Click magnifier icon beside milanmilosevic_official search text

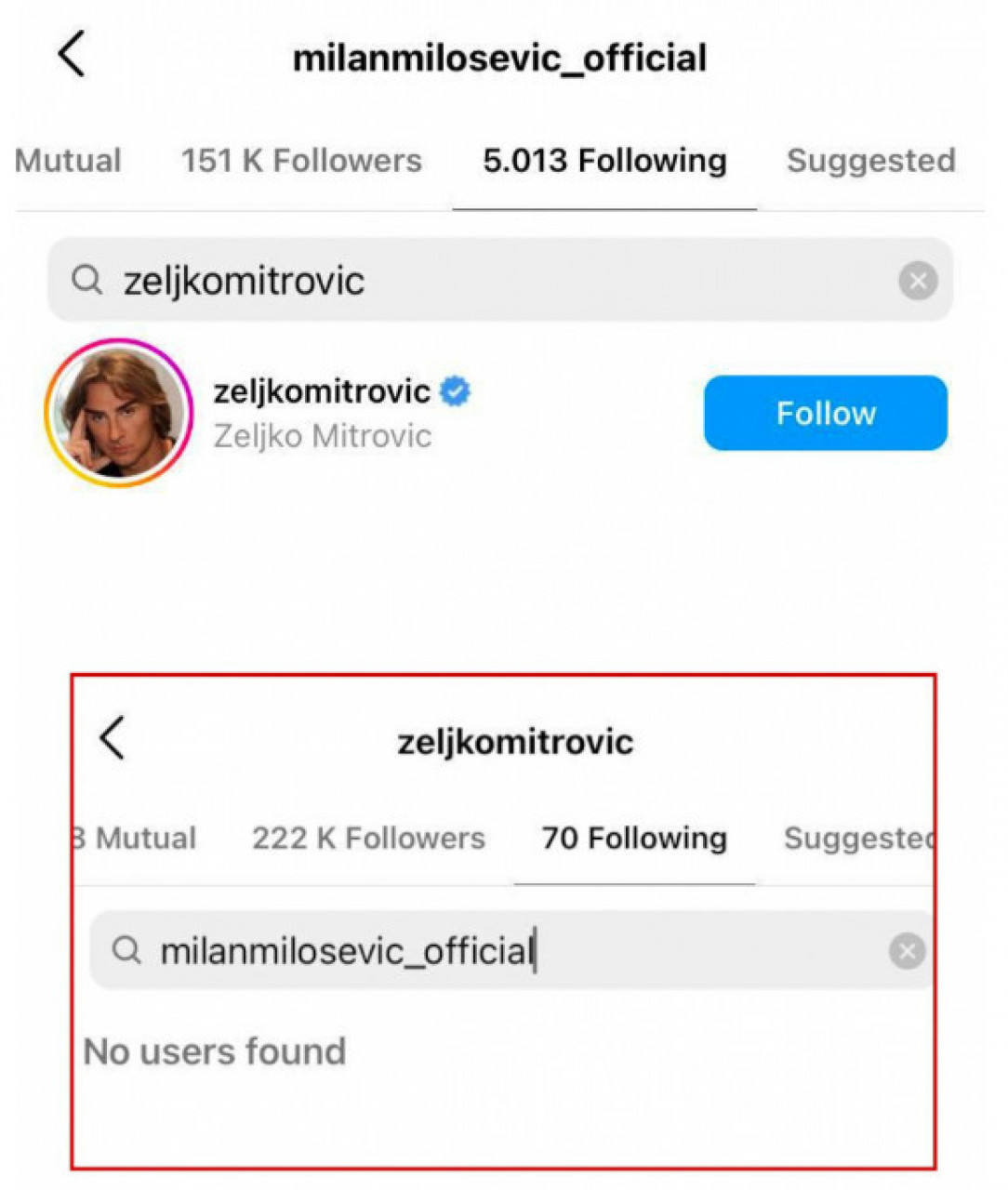126,950
